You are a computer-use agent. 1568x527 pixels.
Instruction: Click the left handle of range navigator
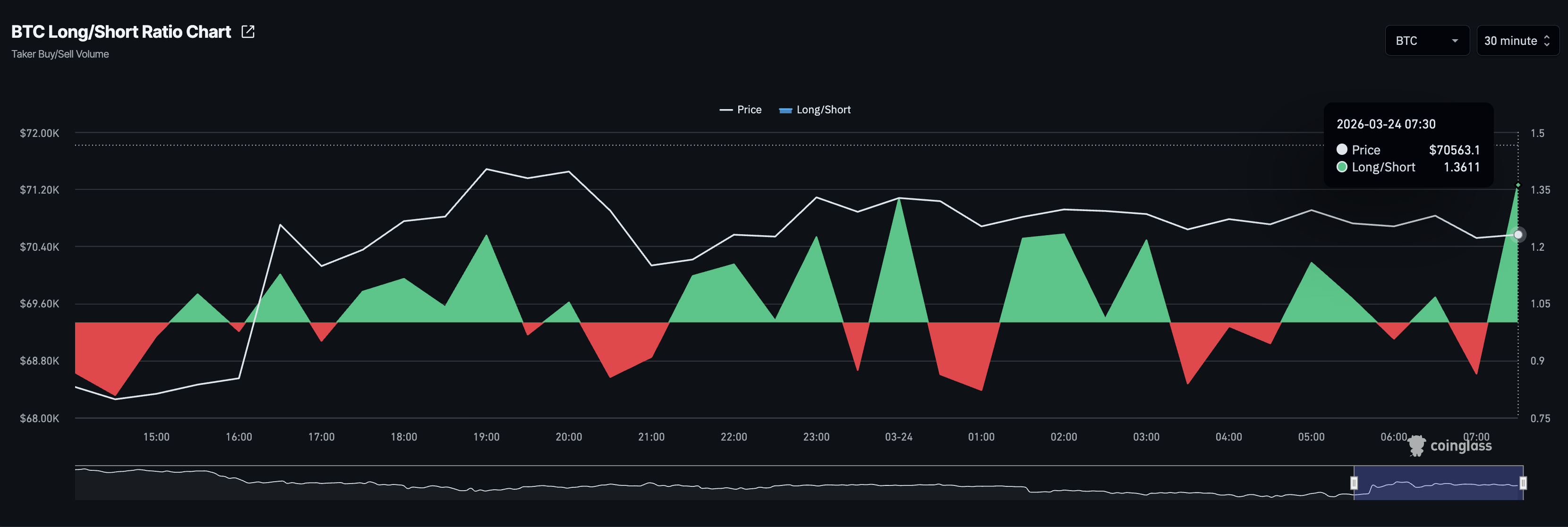coord(1354,483)
